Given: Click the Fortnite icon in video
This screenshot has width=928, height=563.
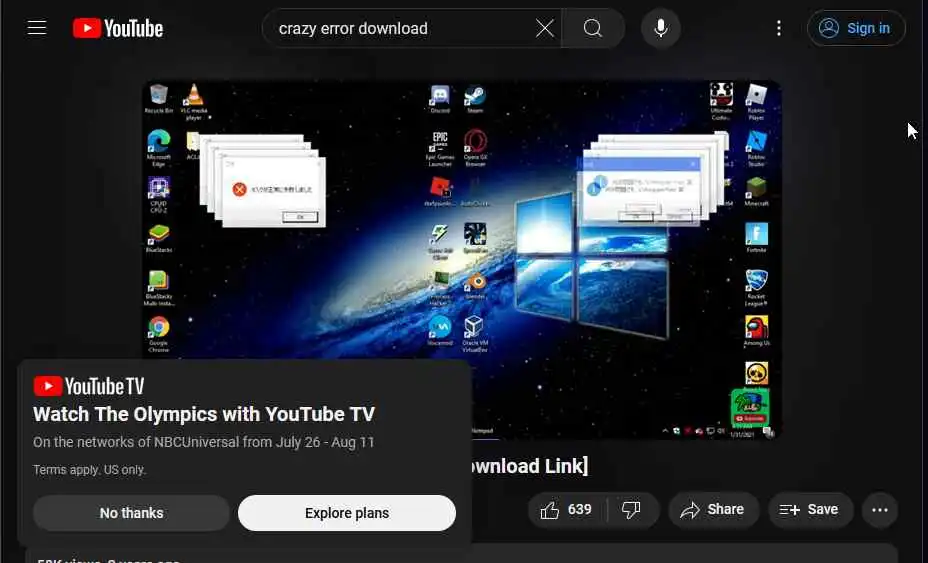Looking at the screenshot, I should 756,238.
